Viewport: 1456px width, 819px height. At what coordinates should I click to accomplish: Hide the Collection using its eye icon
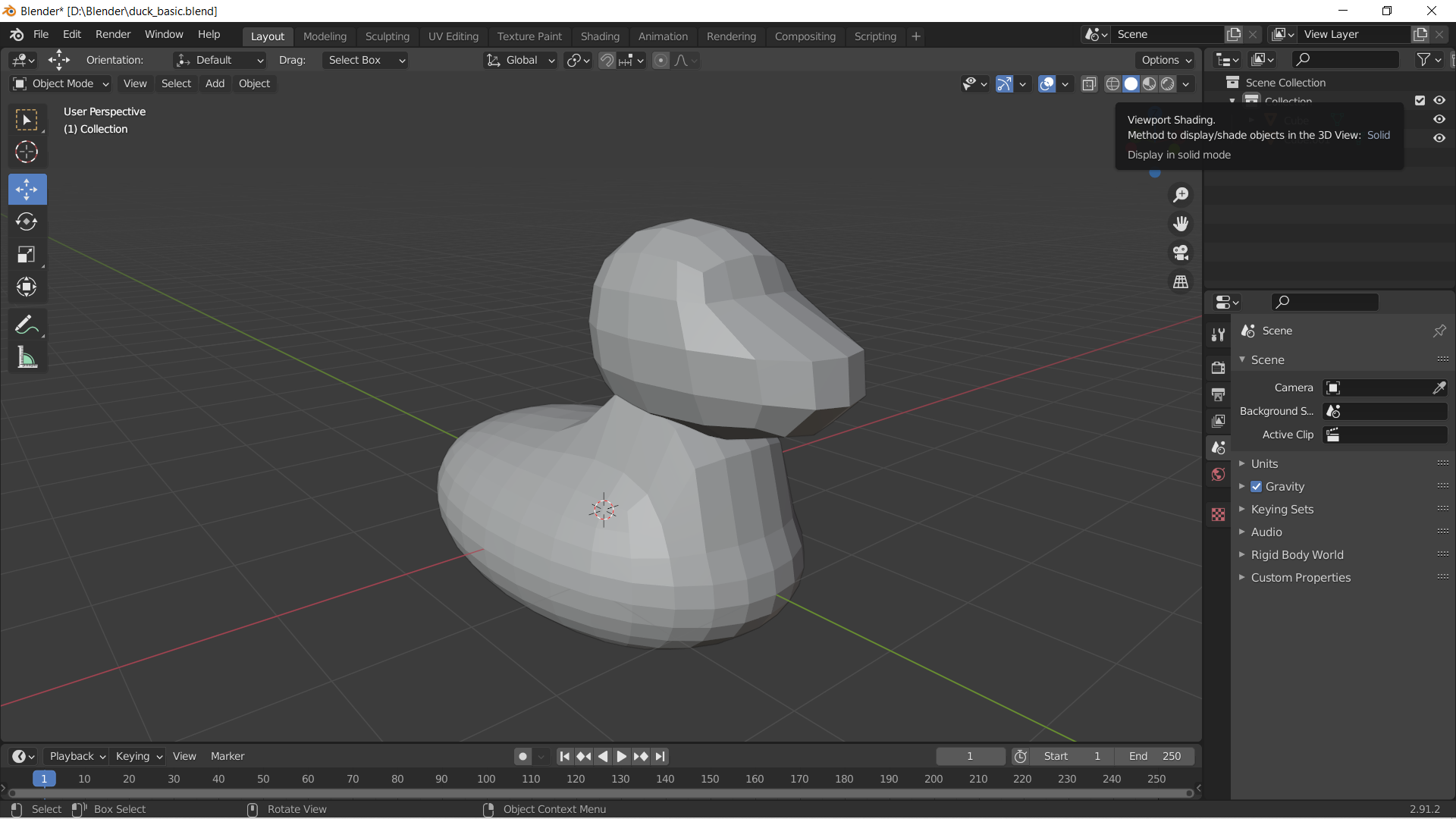[x=1440, y=100]
